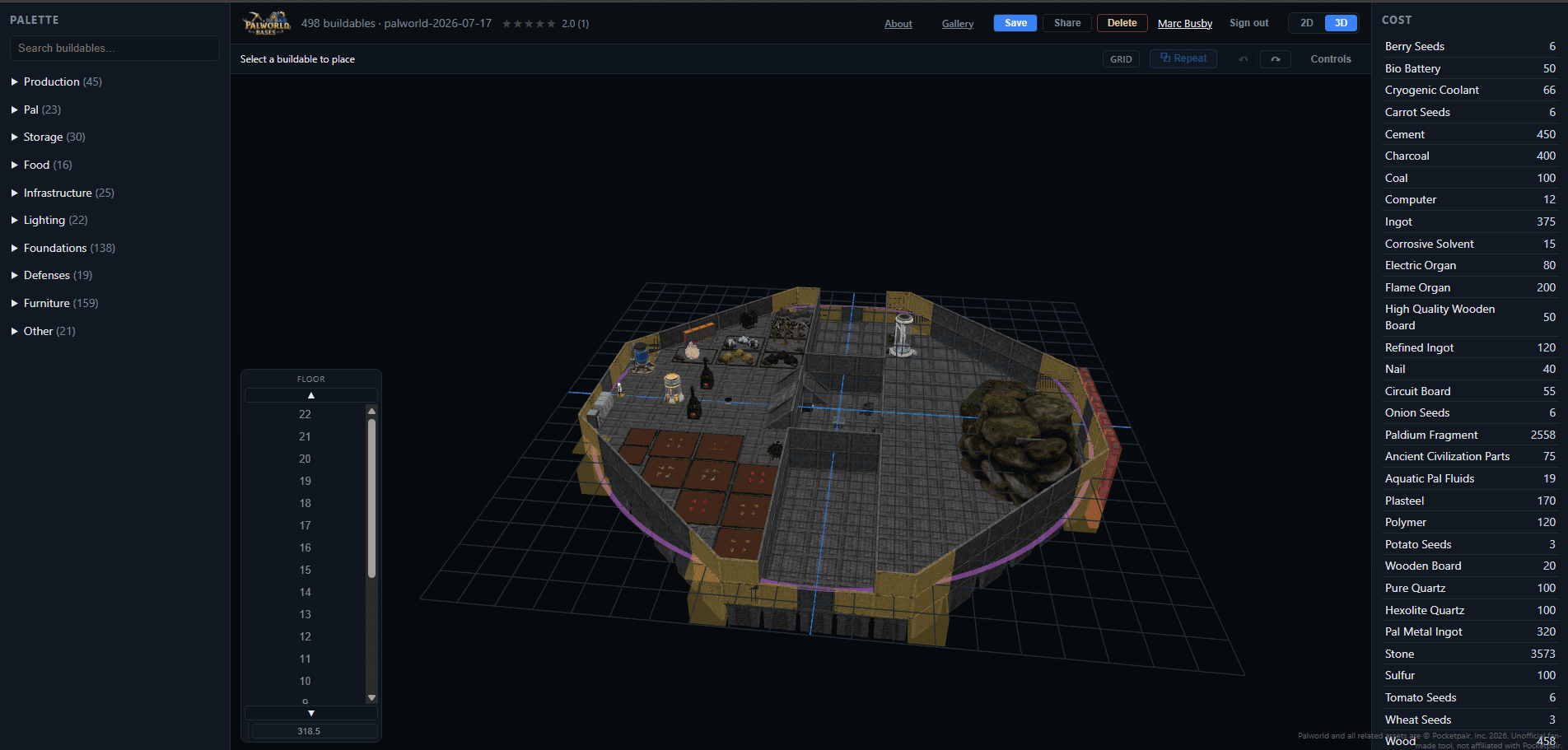Image resolution: width=1568 pixels, height=750 pixels.
Task: Toggle the GRID display button
Action: pos(1121,59)
